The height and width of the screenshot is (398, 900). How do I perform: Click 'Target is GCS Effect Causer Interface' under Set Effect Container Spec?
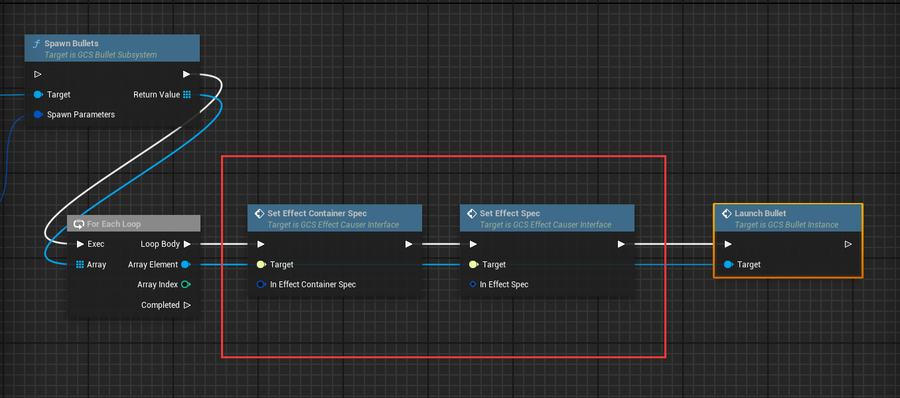point(333,225)
